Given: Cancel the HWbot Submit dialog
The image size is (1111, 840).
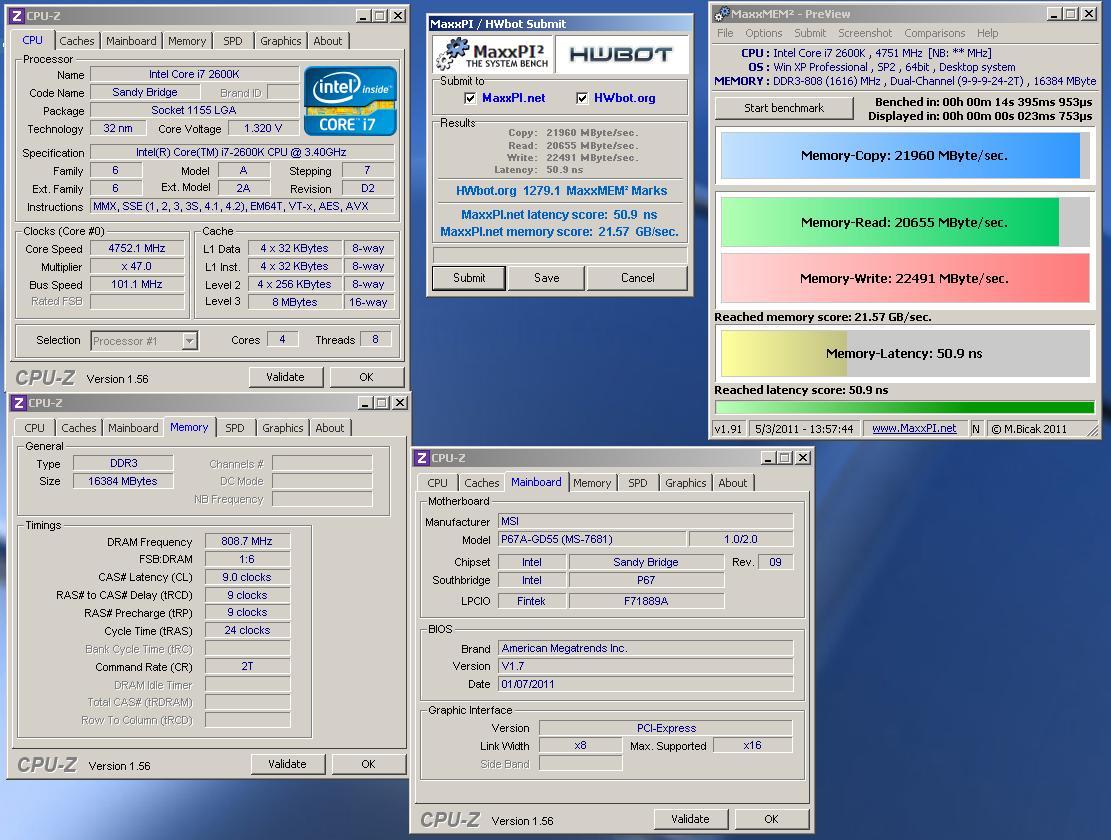Looking at the screenshot, I should pyautogui.click(x=638, y=278).
